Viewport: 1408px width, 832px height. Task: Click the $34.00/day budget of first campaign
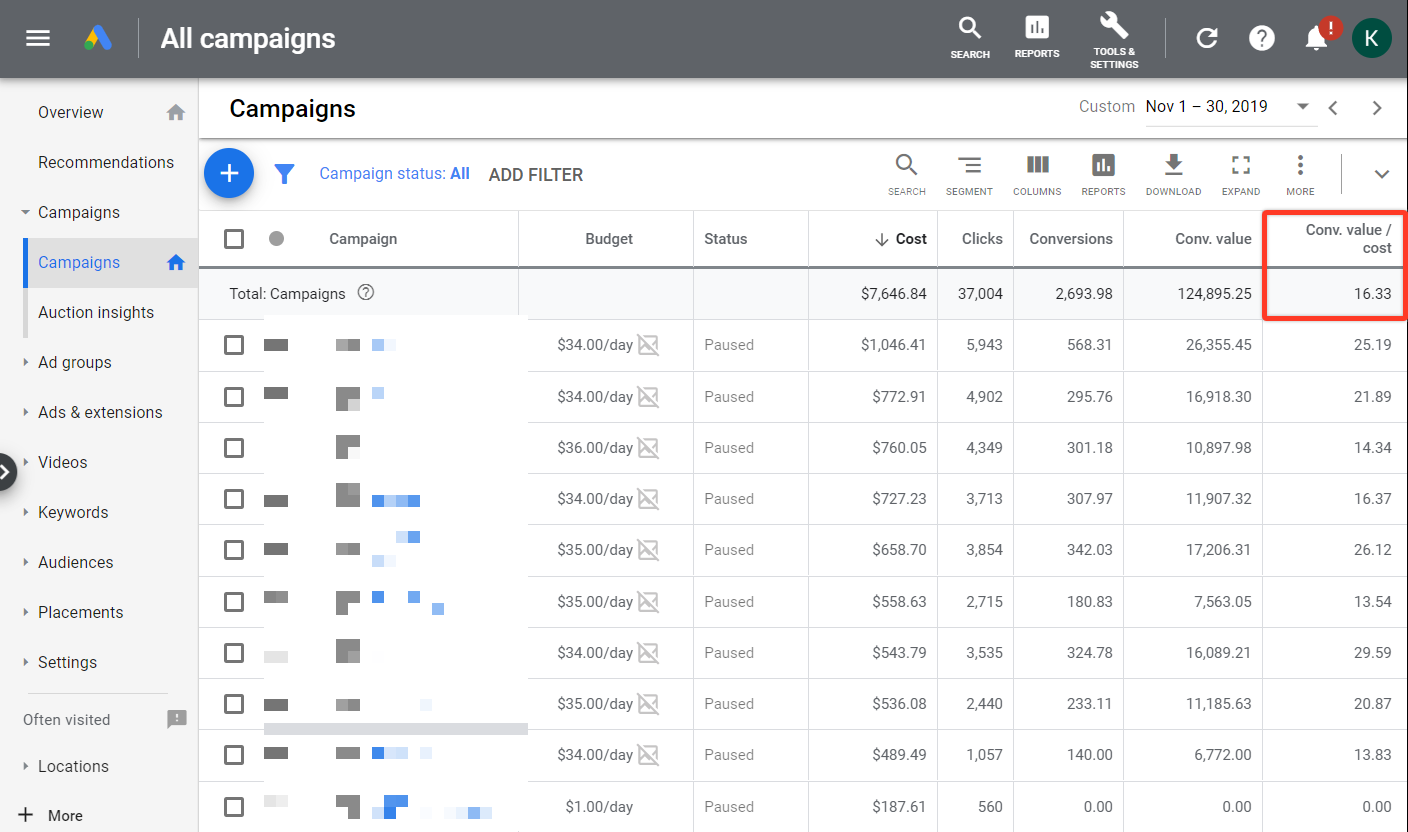[x=595, y=345]
